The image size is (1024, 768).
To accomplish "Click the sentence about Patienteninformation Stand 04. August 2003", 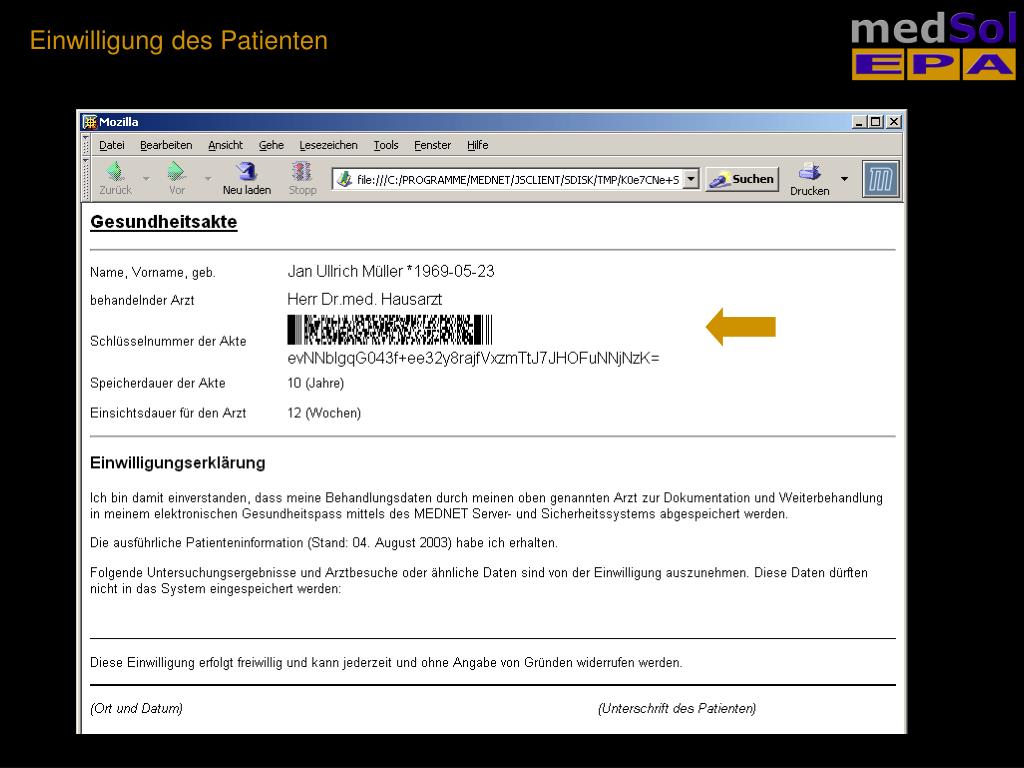I will (x=324, y=543).
